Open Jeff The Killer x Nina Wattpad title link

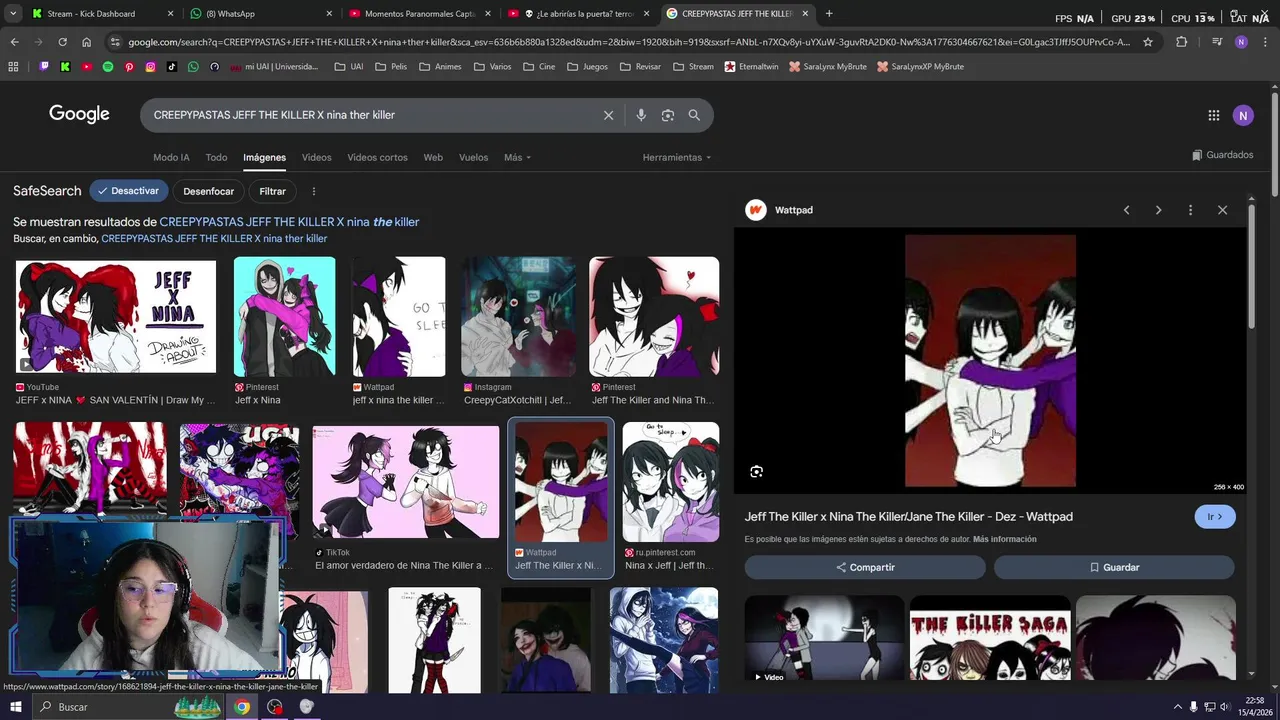[x=908, y=517]
